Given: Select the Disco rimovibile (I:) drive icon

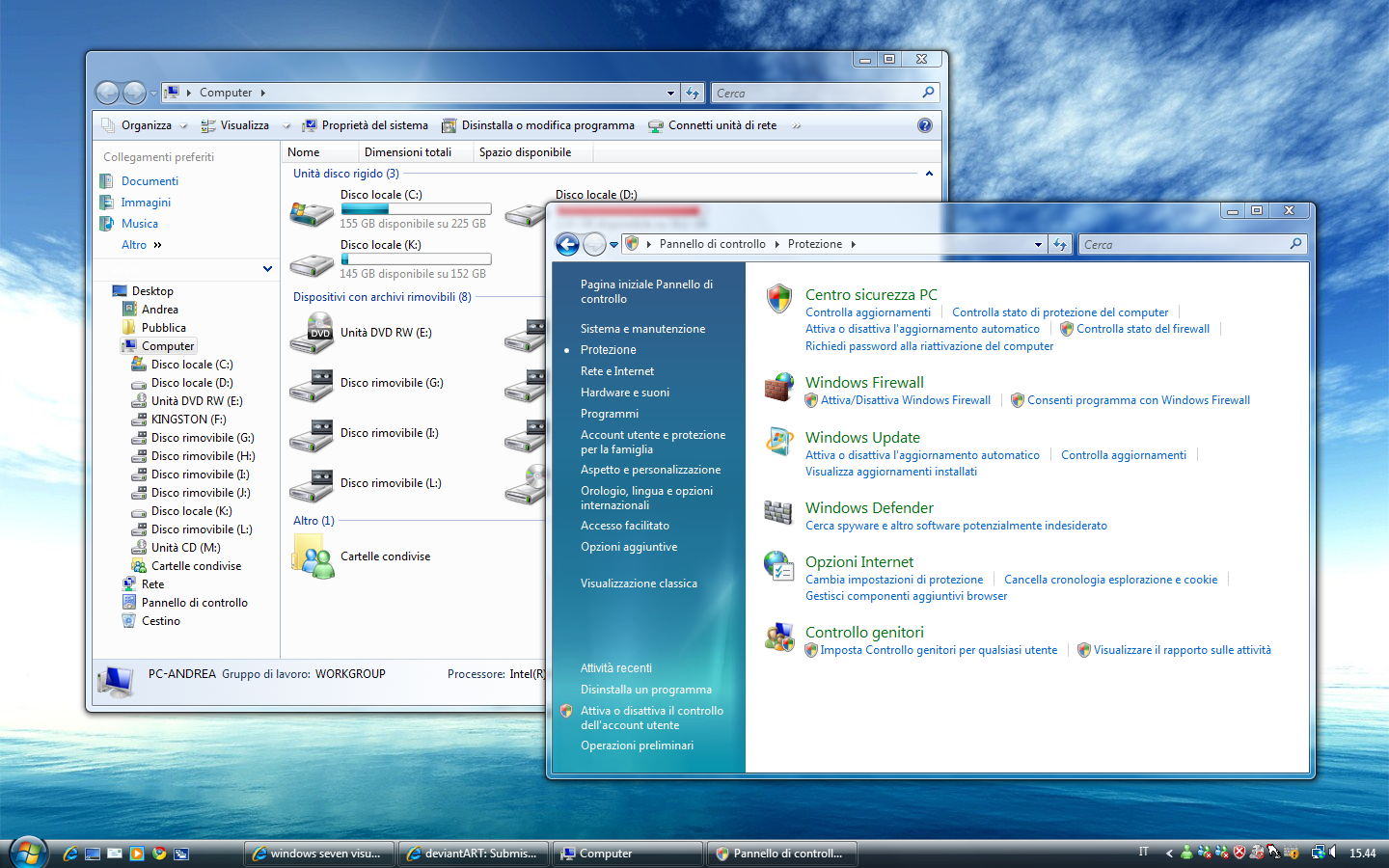Looking at the screenshot, I should 312,435.
